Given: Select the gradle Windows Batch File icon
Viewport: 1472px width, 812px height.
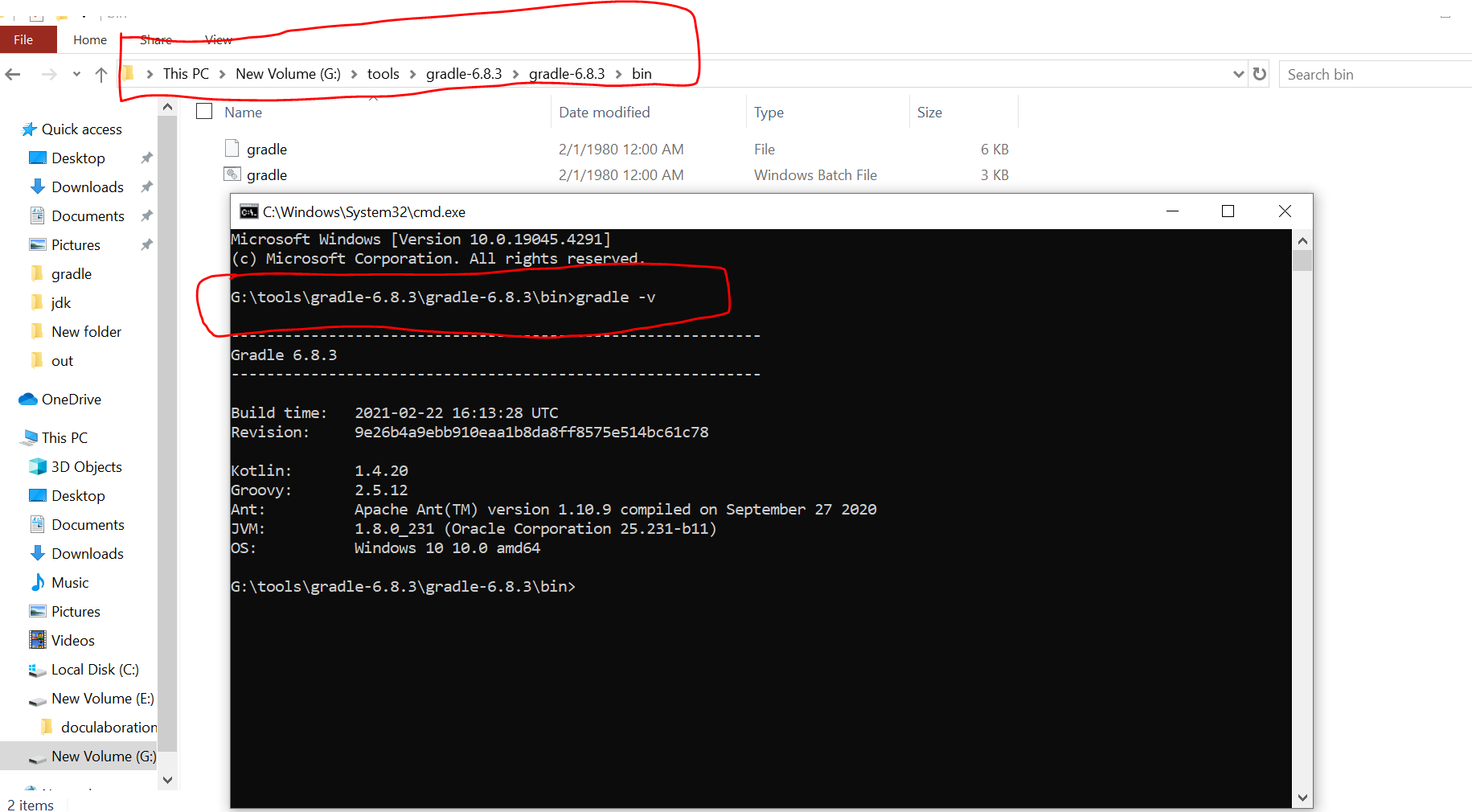Looking at the screenshot, I should pyautogui.click(x=232, y=174).
